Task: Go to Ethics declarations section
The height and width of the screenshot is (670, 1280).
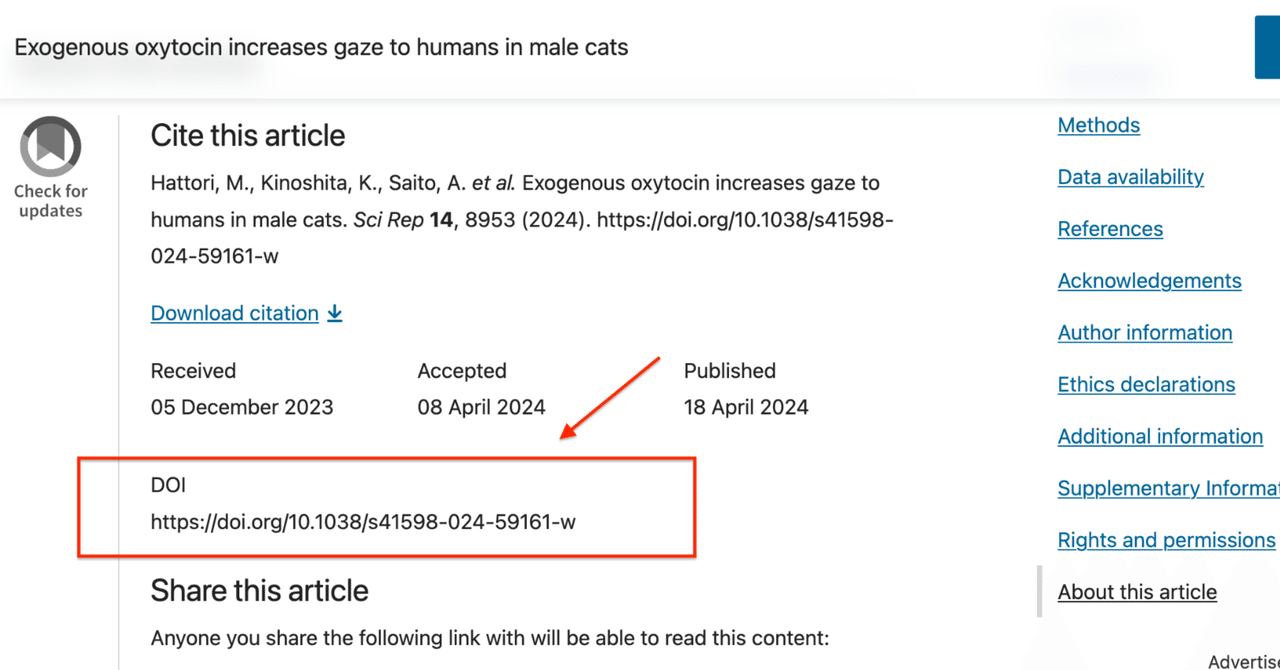Action: (x=1146, y=385)
